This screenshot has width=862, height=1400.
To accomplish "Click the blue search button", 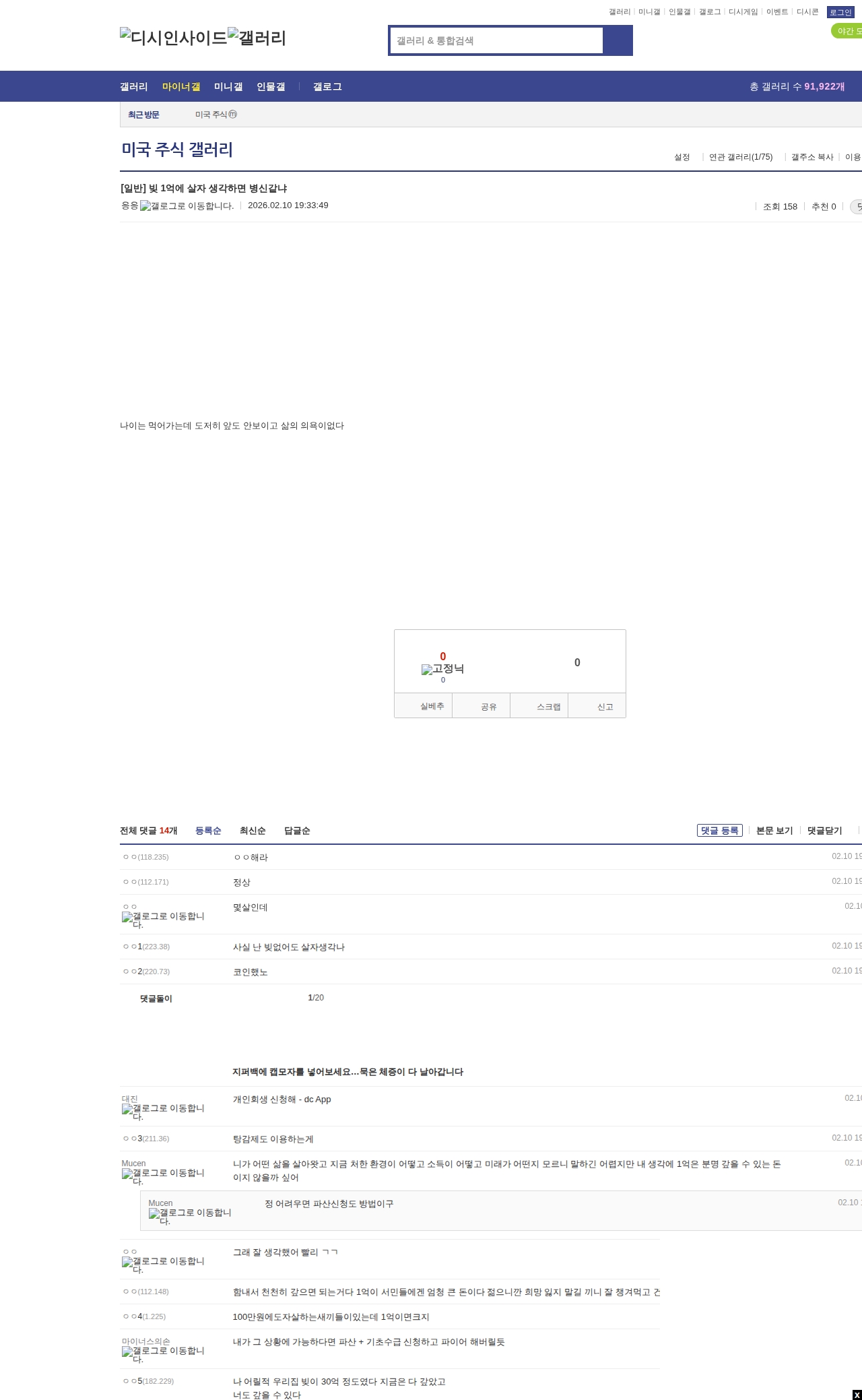I will point(618,40).
